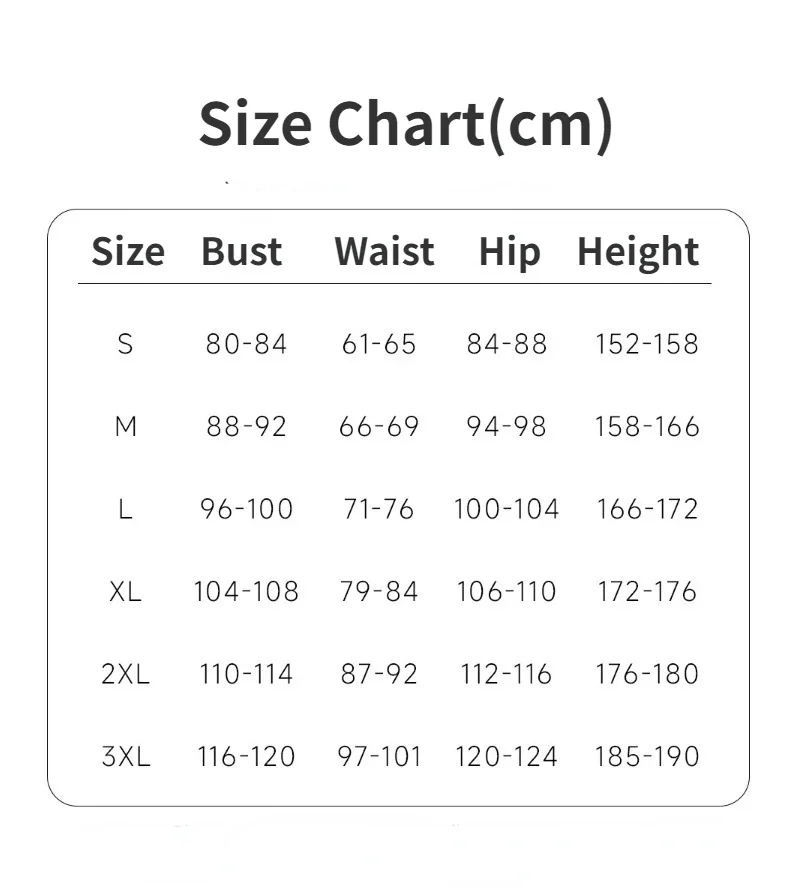Image resolution: width=790 pixels, height=894 pixels.
Task: Select the Bust column header
Action: [x=242, y=252]
